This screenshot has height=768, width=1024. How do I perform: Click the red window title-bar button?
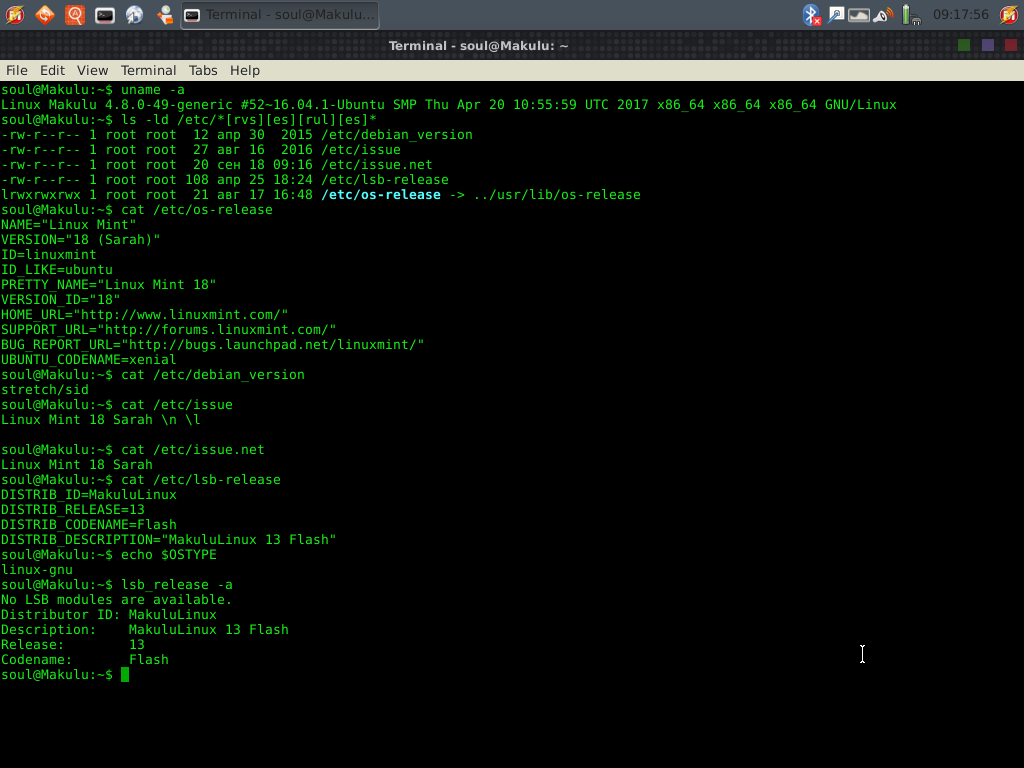point(1011,44)
